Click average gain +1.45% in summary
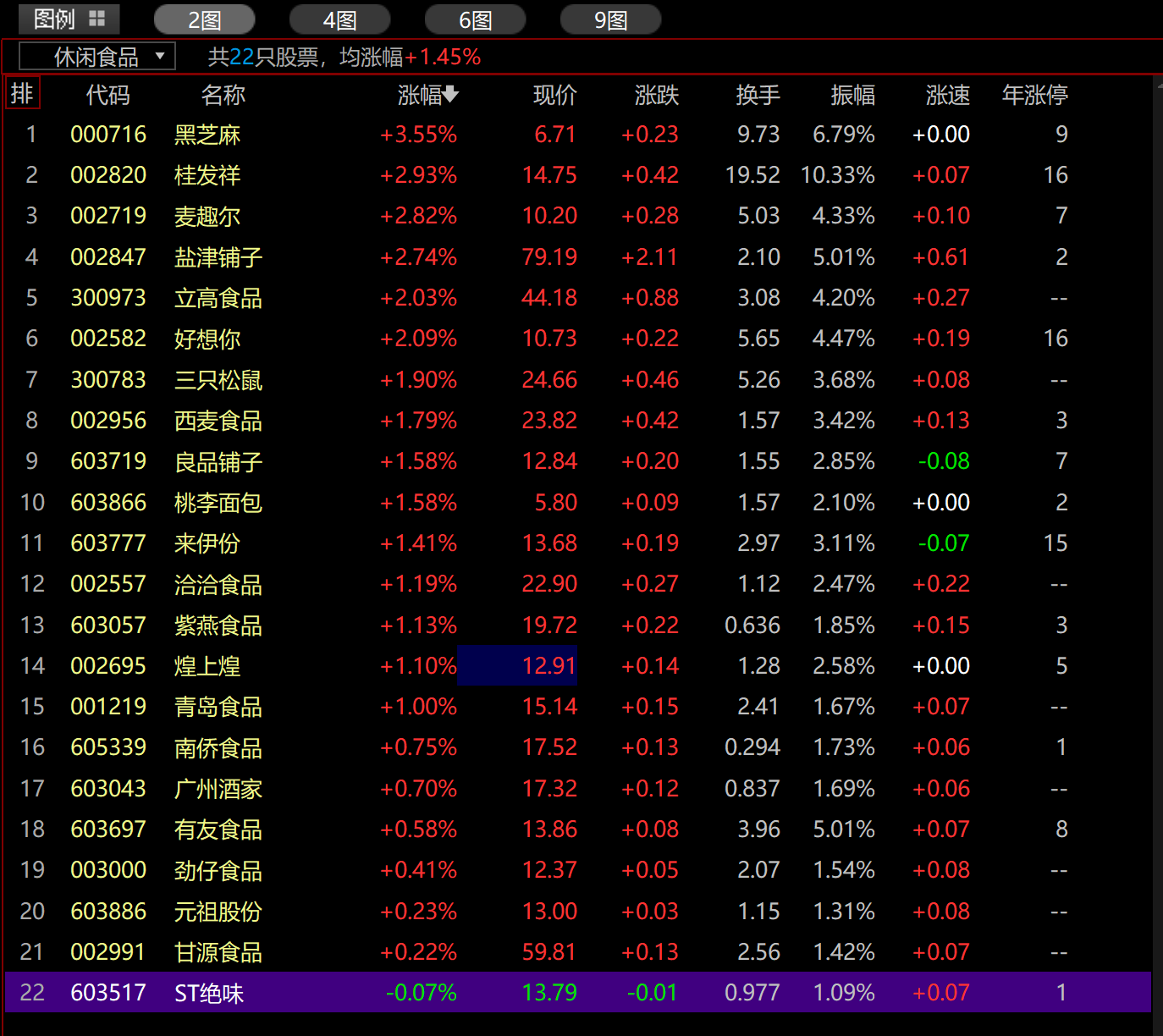The height and width of the screenshot is (1036, 1163). [x=443, y=57]
